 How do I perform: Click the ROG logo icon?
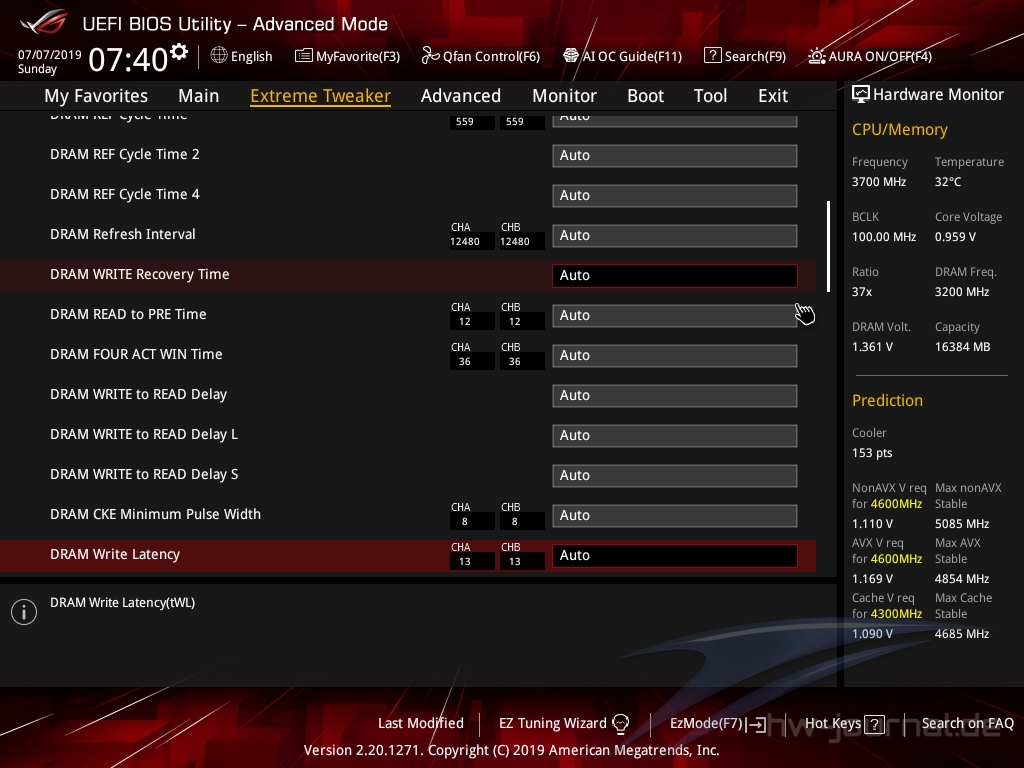coord(44,22)
